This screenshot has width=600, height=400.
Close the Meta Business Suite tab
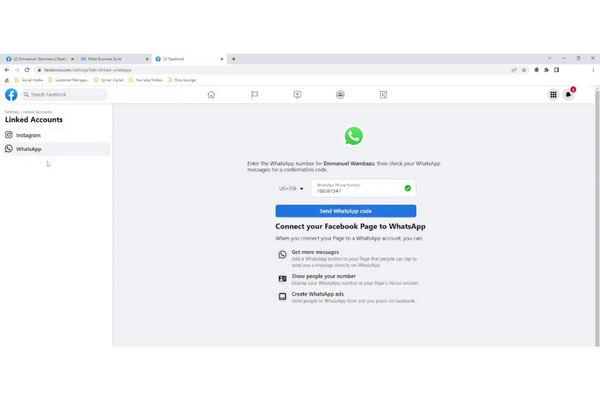click(x=147, y=59)
